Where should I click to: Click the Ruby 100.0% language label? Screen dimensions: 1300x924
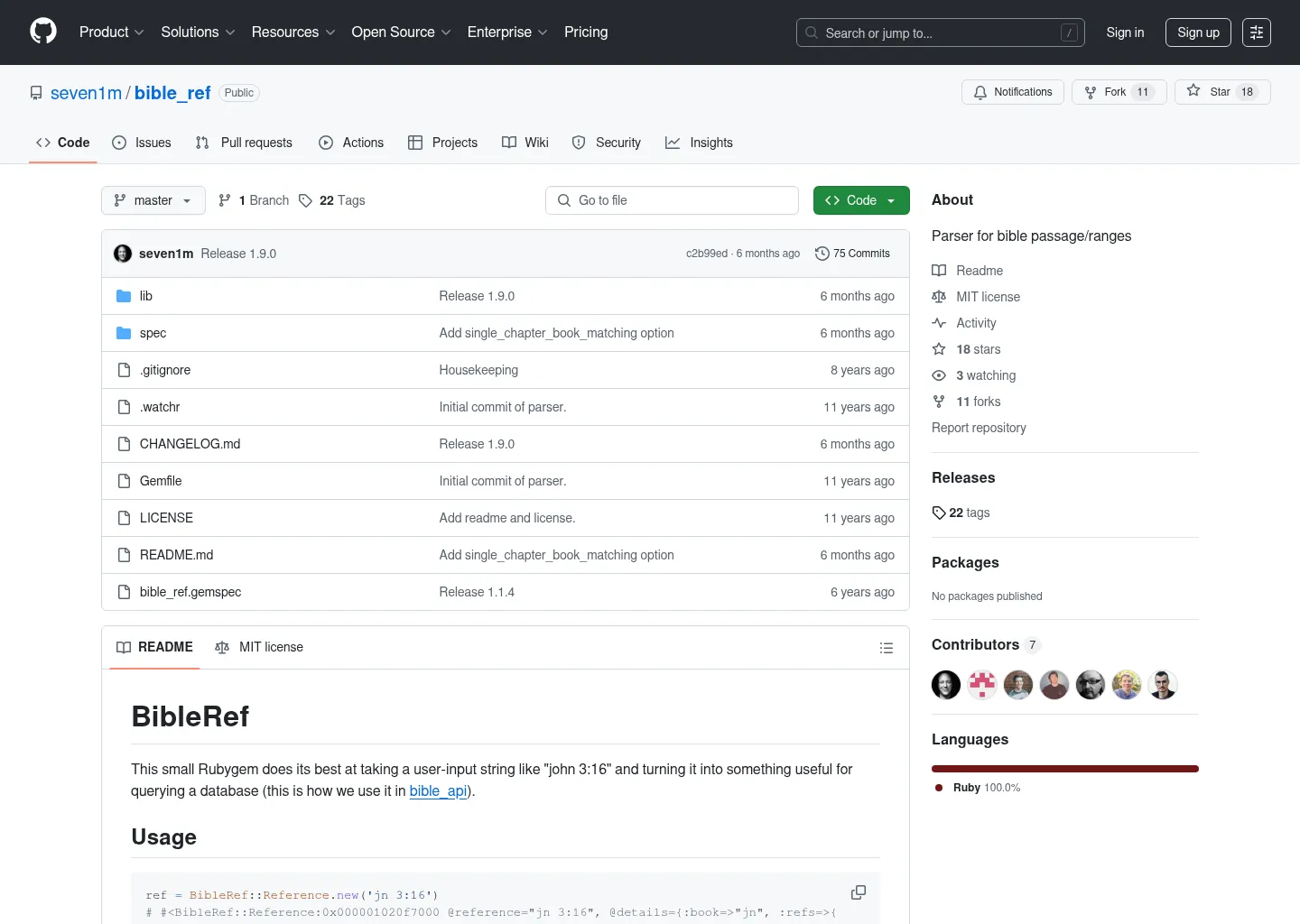(x=979, y=788)
